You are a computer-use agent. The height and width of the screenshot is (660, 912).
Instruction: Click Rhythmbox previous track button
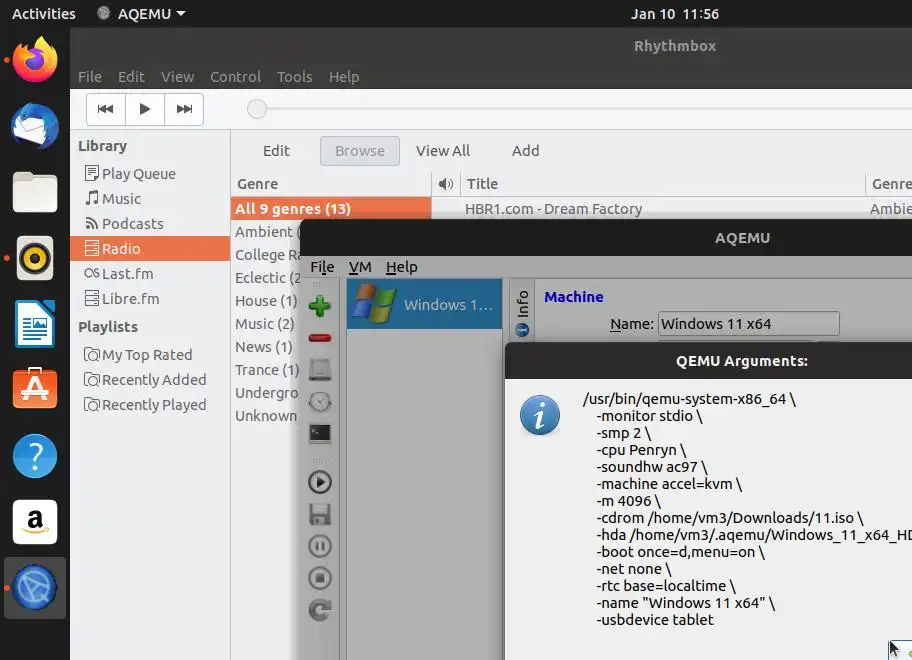106,109
